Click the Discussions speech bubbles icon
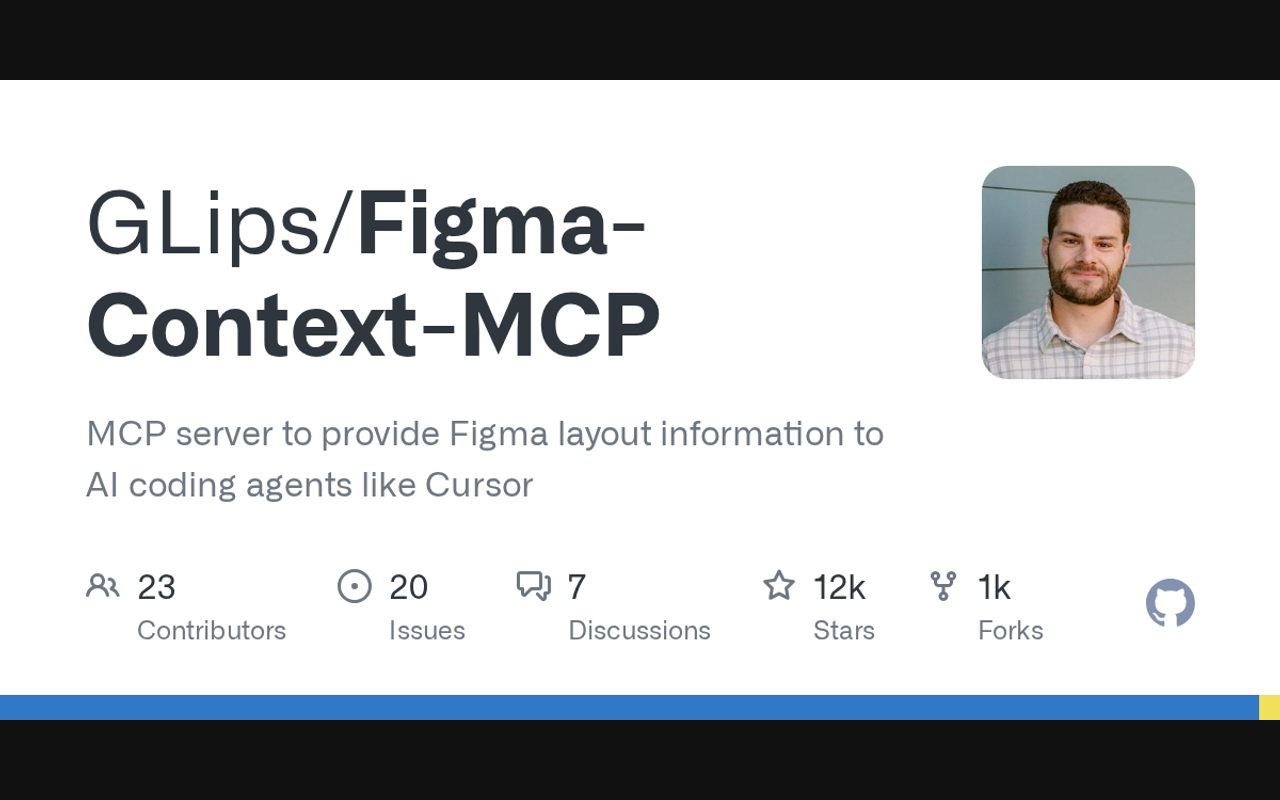Image resolution: width=1280 pixels, height=800 pixels. 533,586
